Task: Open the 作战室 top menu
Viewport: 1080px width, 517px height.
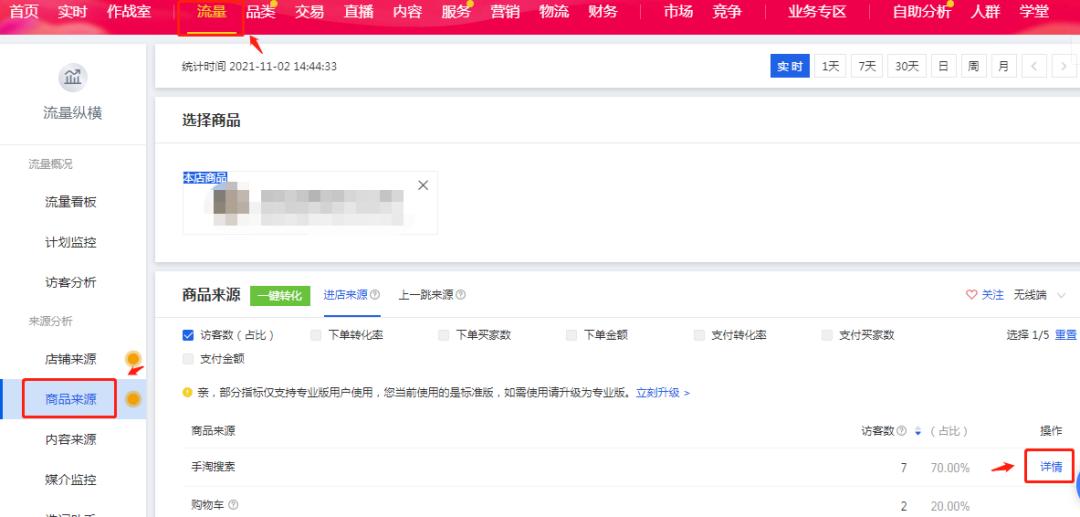Action: click(129, 12)
